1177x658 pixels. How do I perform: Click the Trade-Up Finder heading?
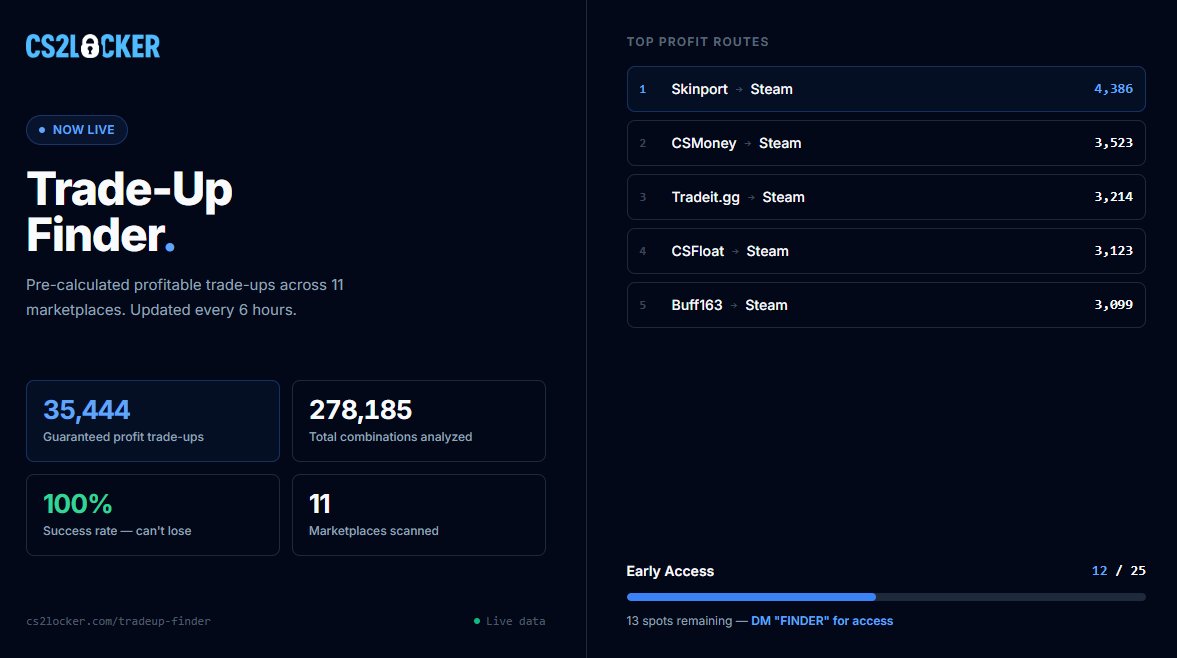tap(129, 212)
